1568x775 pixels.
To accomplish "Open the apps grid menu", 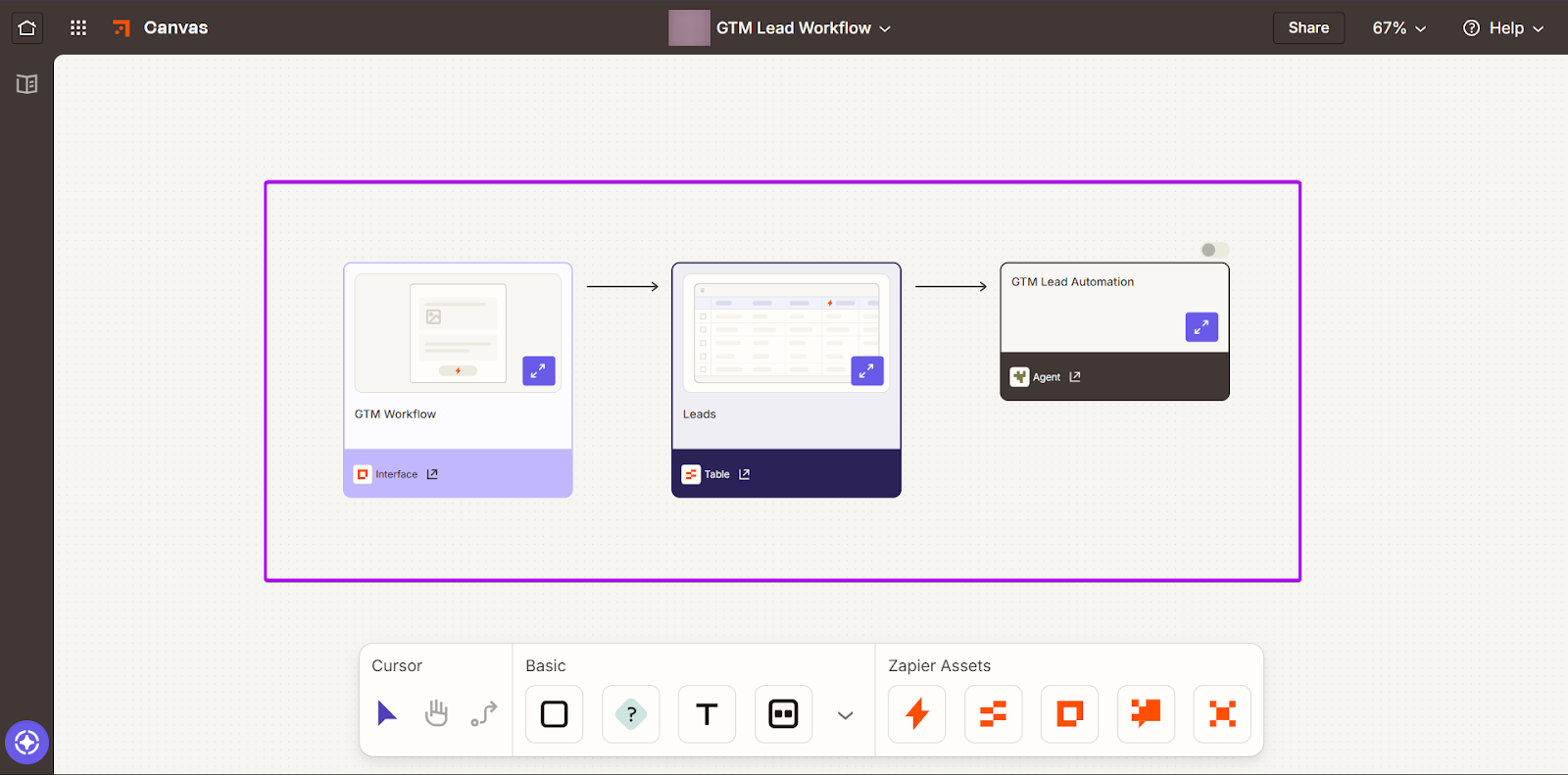I will click(x=78, y=27).
